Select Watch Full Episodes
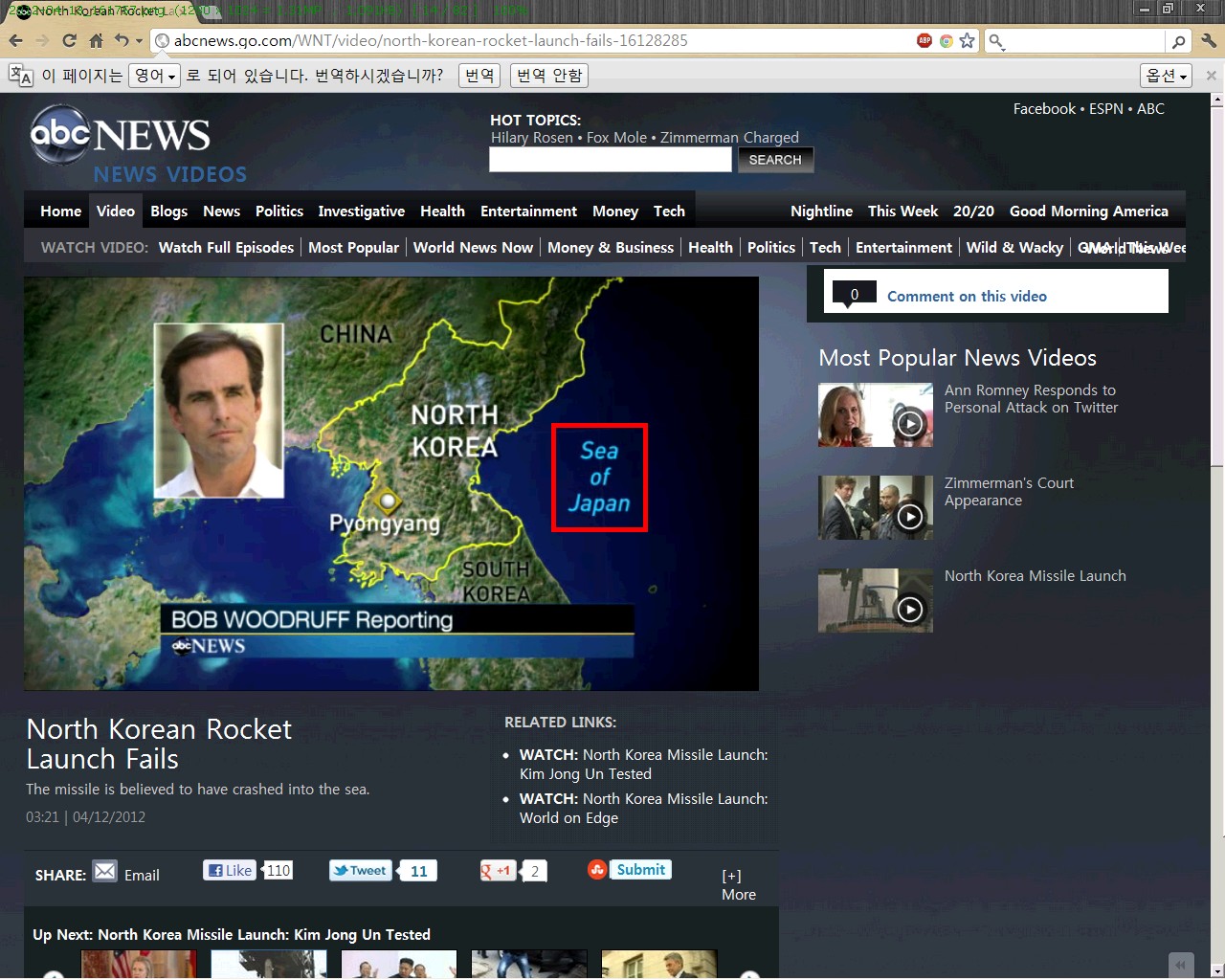The image size is (1225, 980). coord(226,248)
